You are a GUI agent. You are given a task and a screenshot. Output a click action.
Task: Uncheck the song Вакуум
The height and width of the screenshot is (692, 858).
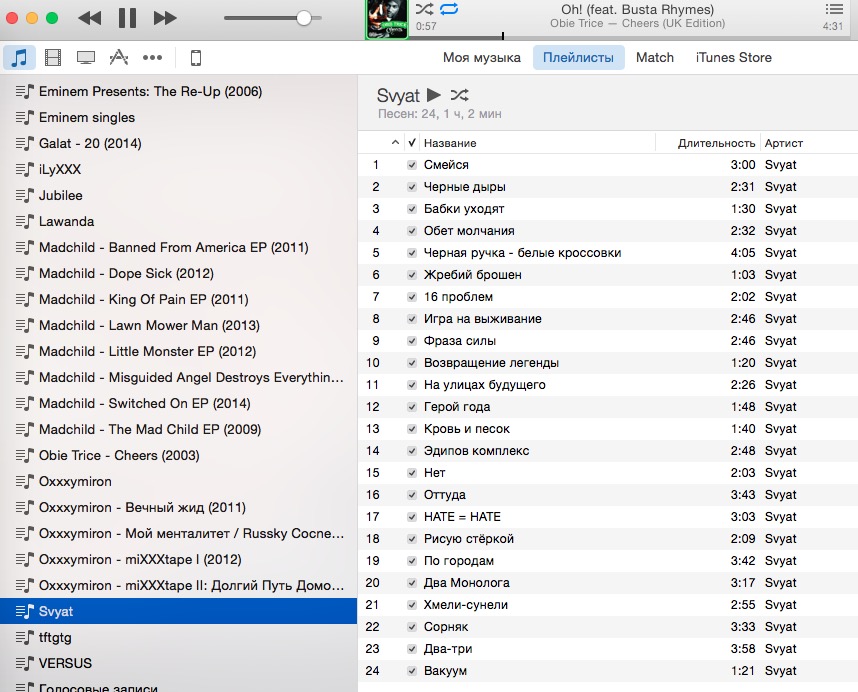[x=412, y=671]
